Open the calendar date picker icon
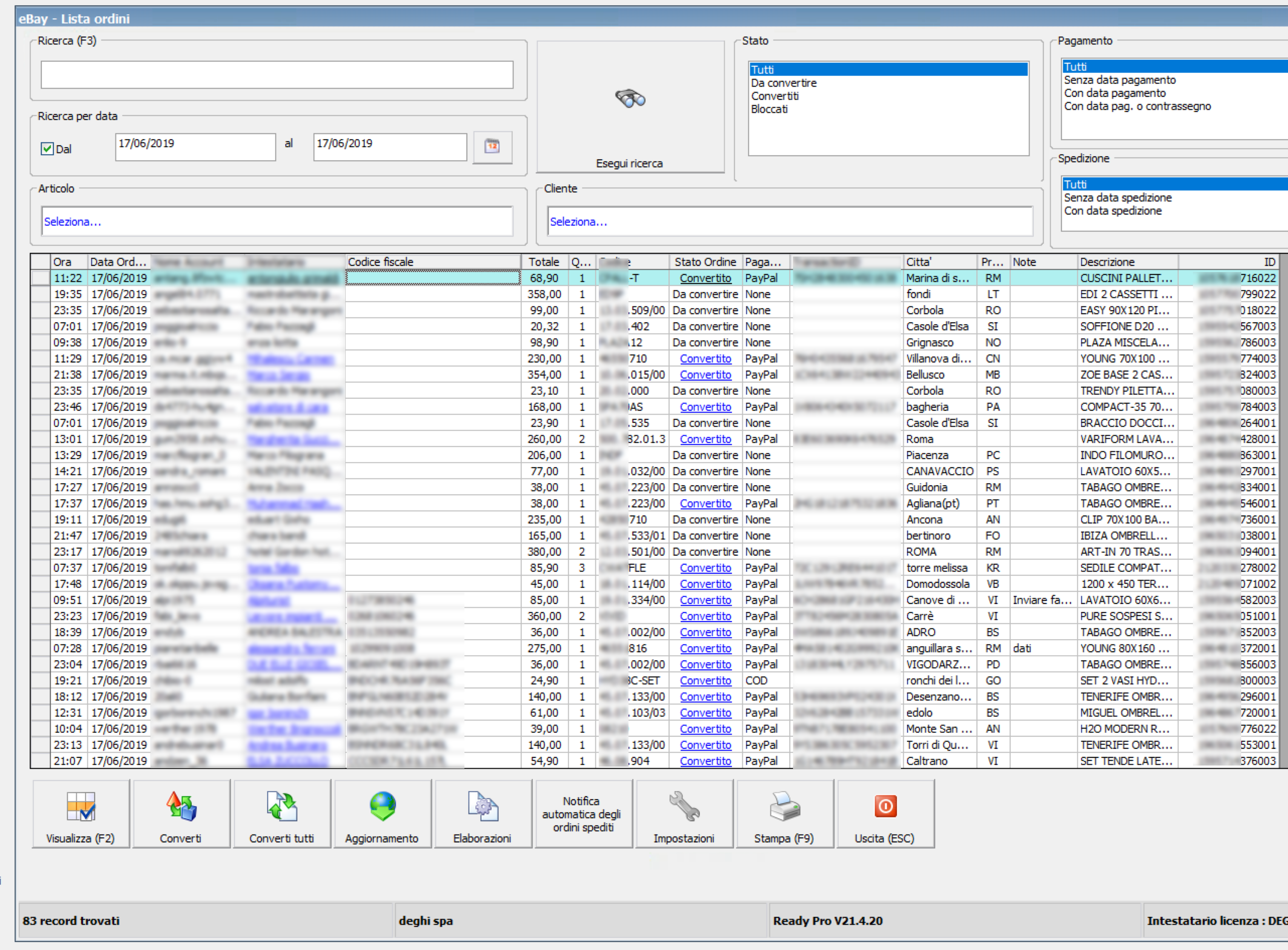The height and width of the screenshot is (950, 1288). coord(492,147)
